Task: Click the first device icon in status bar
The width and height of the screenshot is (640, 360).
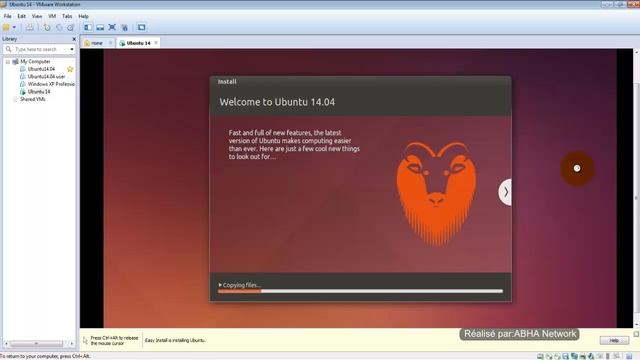Action: point(540,356)
